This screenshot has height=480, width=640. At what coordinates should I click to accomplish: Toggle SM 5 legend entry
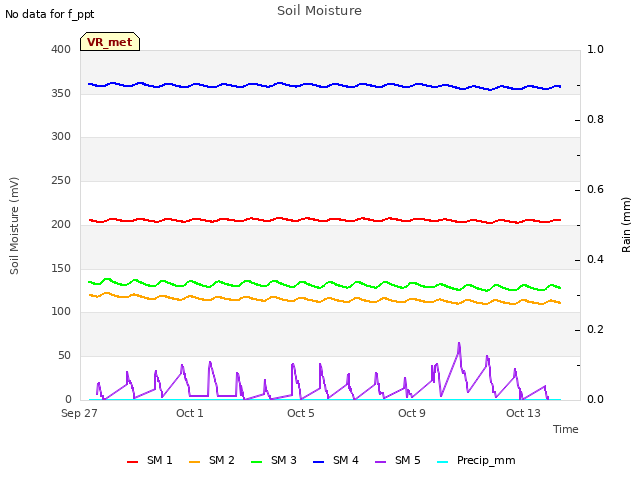398,460
